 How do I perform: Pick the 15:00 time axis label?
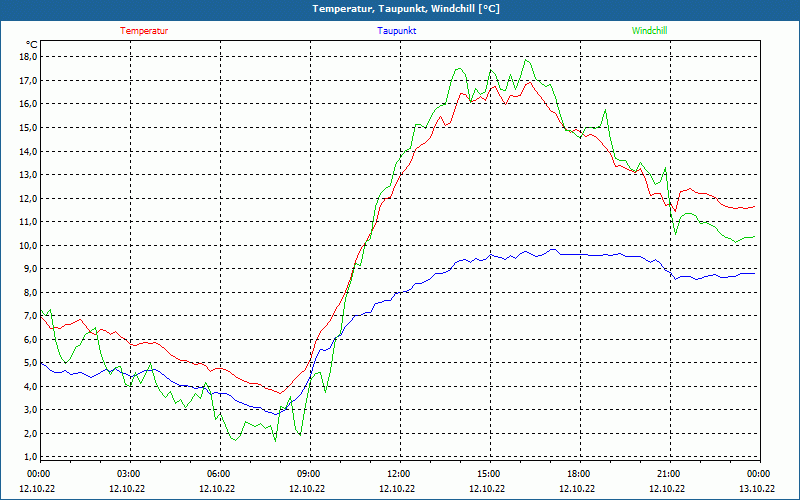click(489, 474)
